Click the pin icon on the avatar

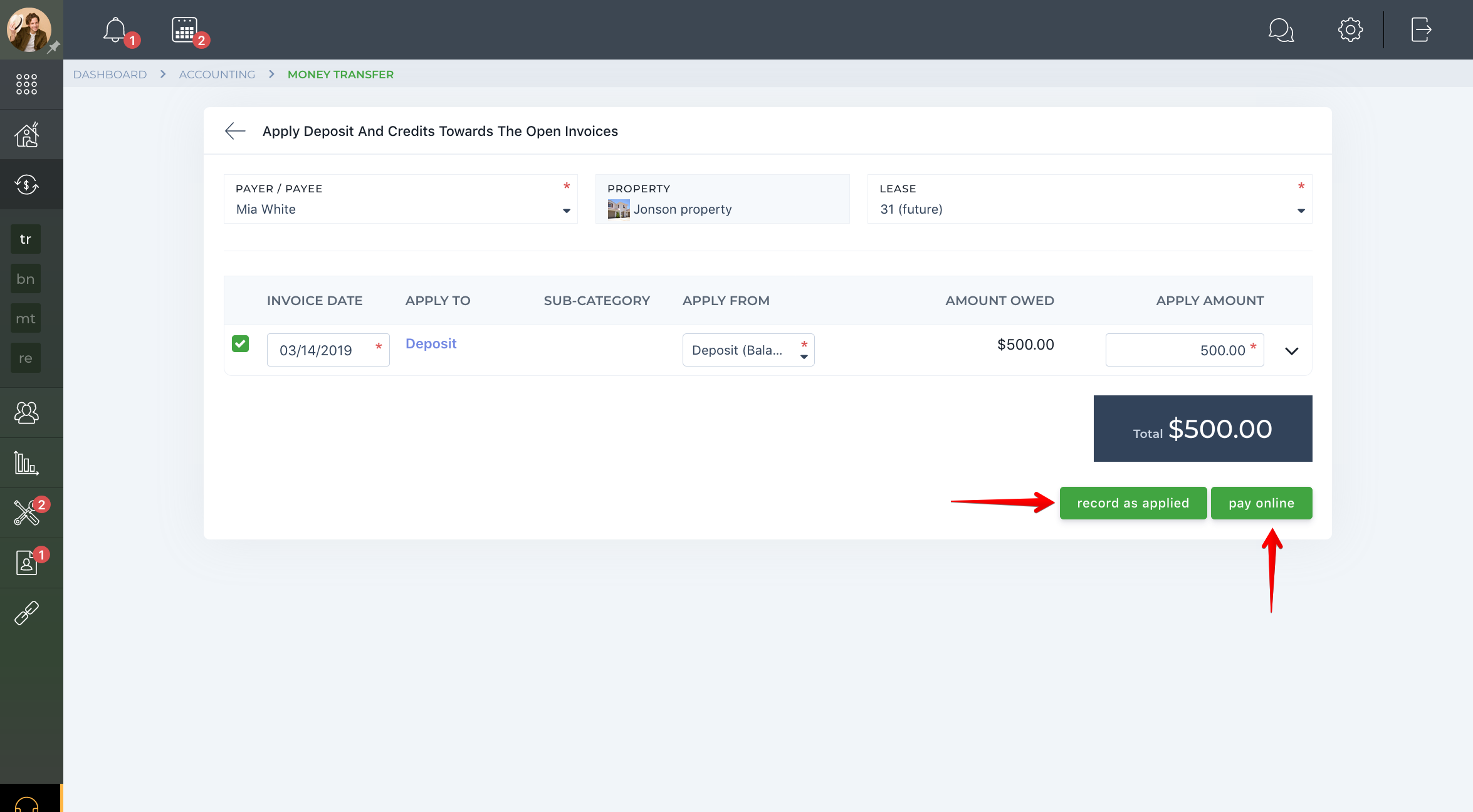[54, 47]
